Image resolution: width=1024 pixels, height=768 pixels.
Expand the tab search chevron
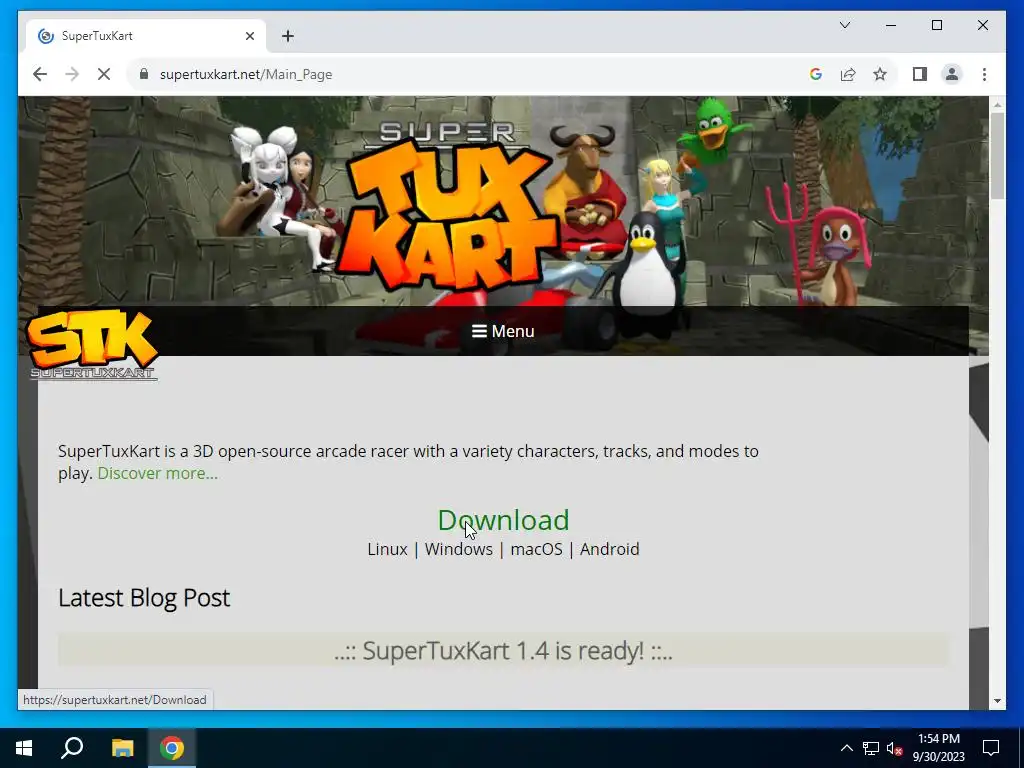coord(844,25)
